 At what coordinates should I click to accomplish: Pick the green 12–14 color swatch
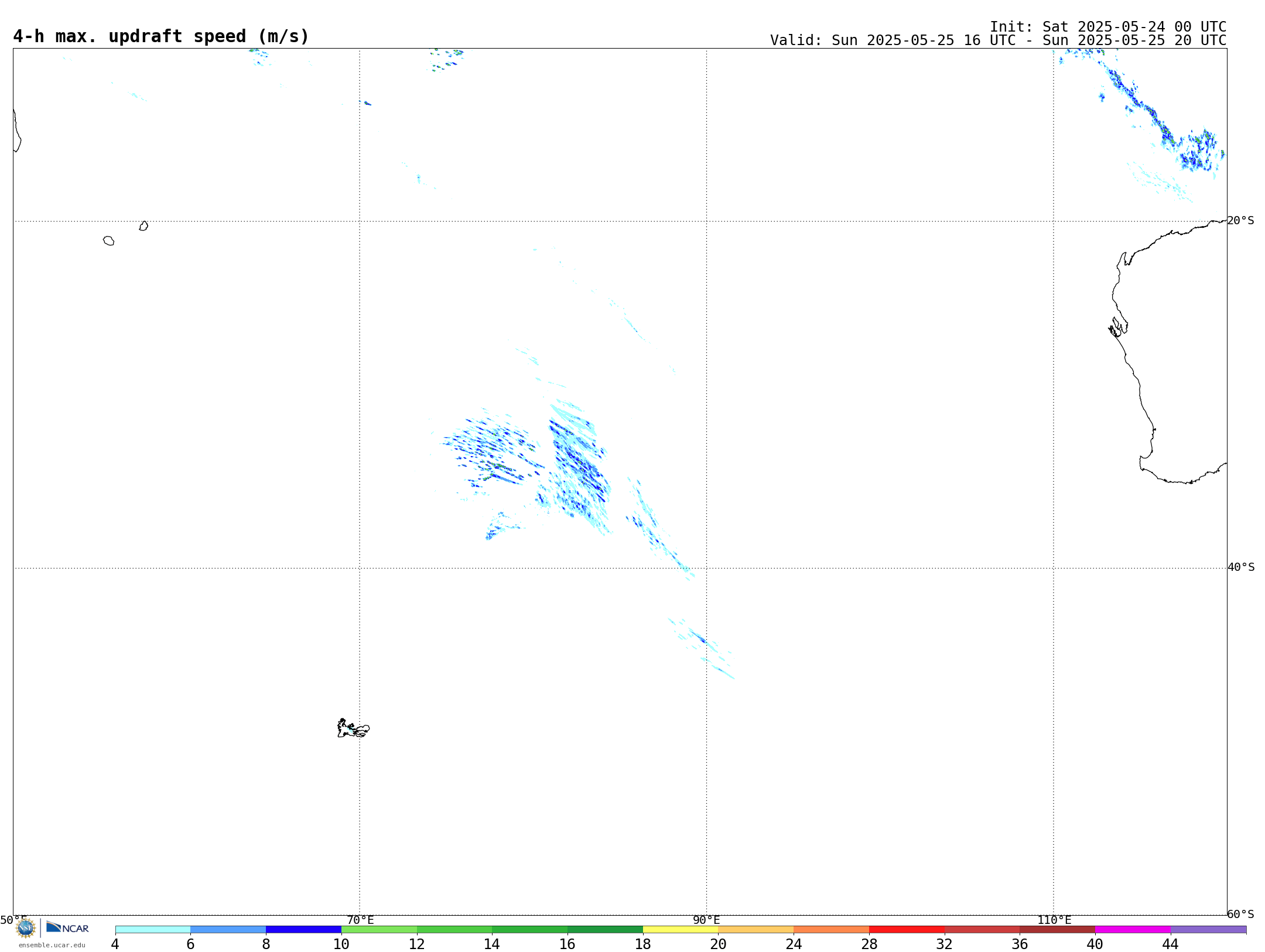[x=454, y=929]
